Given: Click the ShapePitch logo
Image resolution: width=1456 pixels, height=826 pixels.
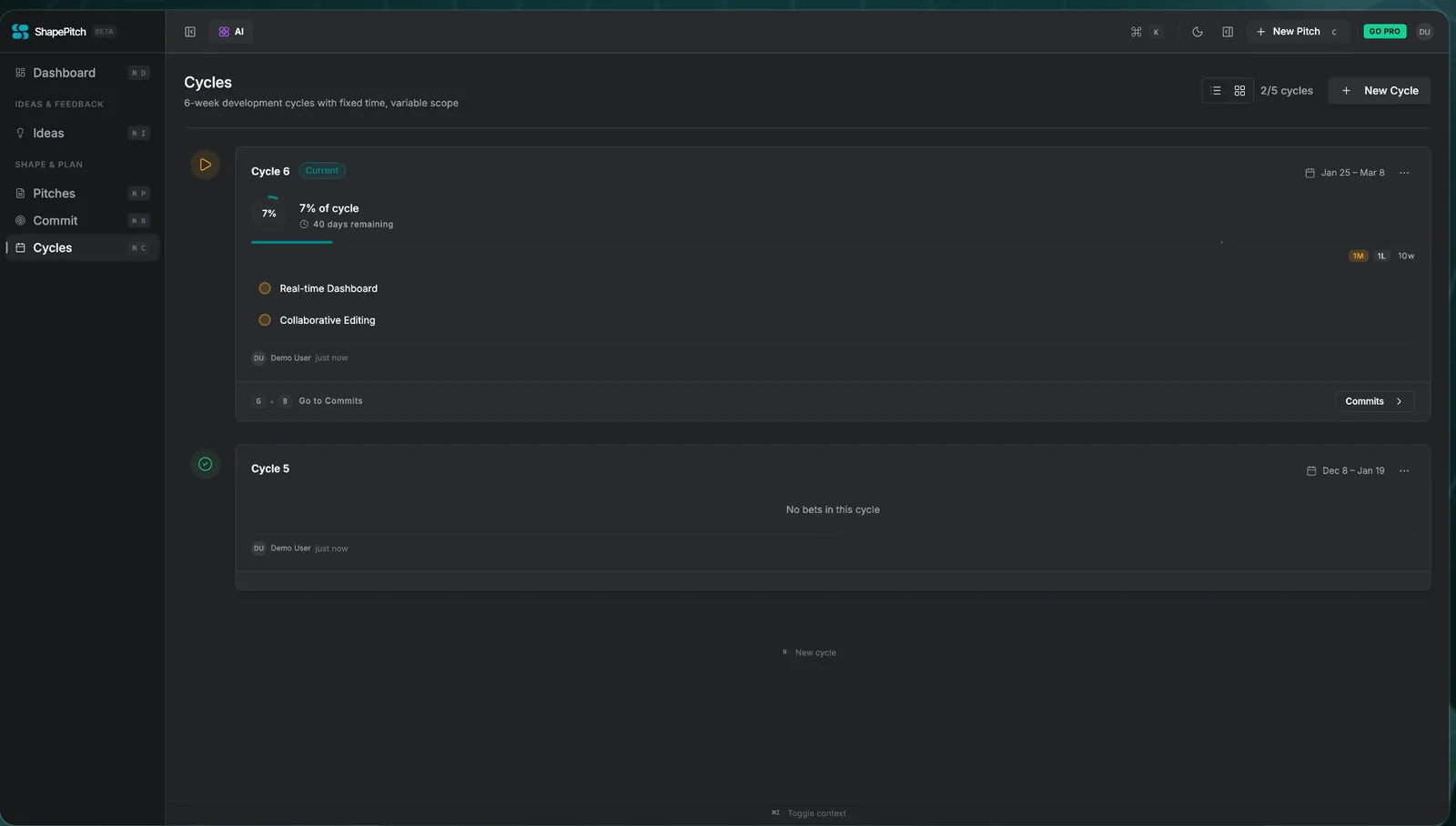Looking at the screenshot, I should click(x=49, y=32).
